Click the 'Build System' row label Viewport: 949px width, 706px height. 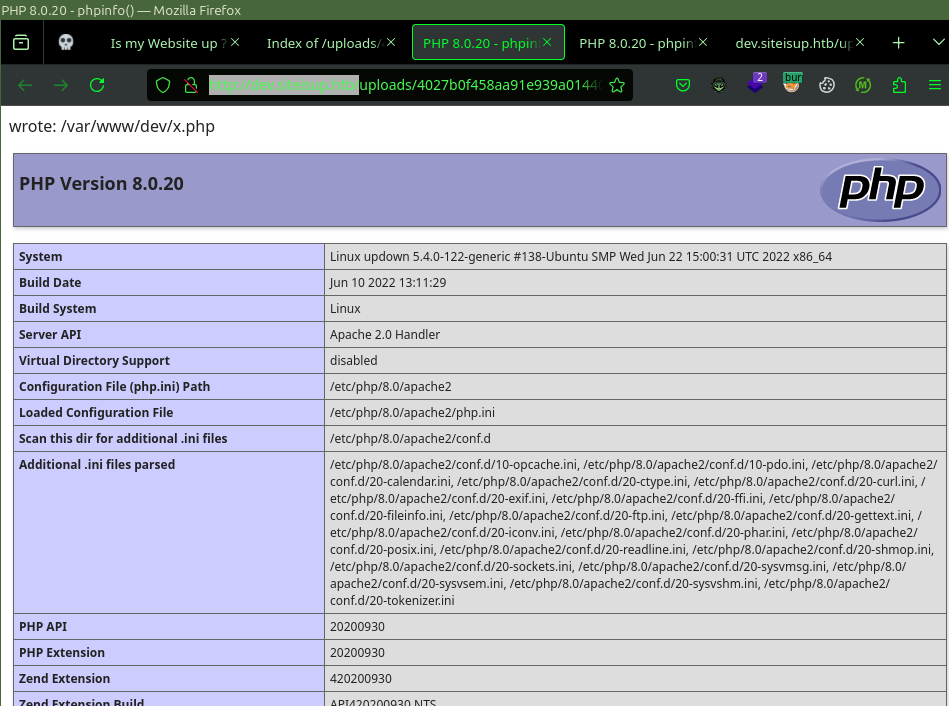pyautogui.click(x=57, y=309)
